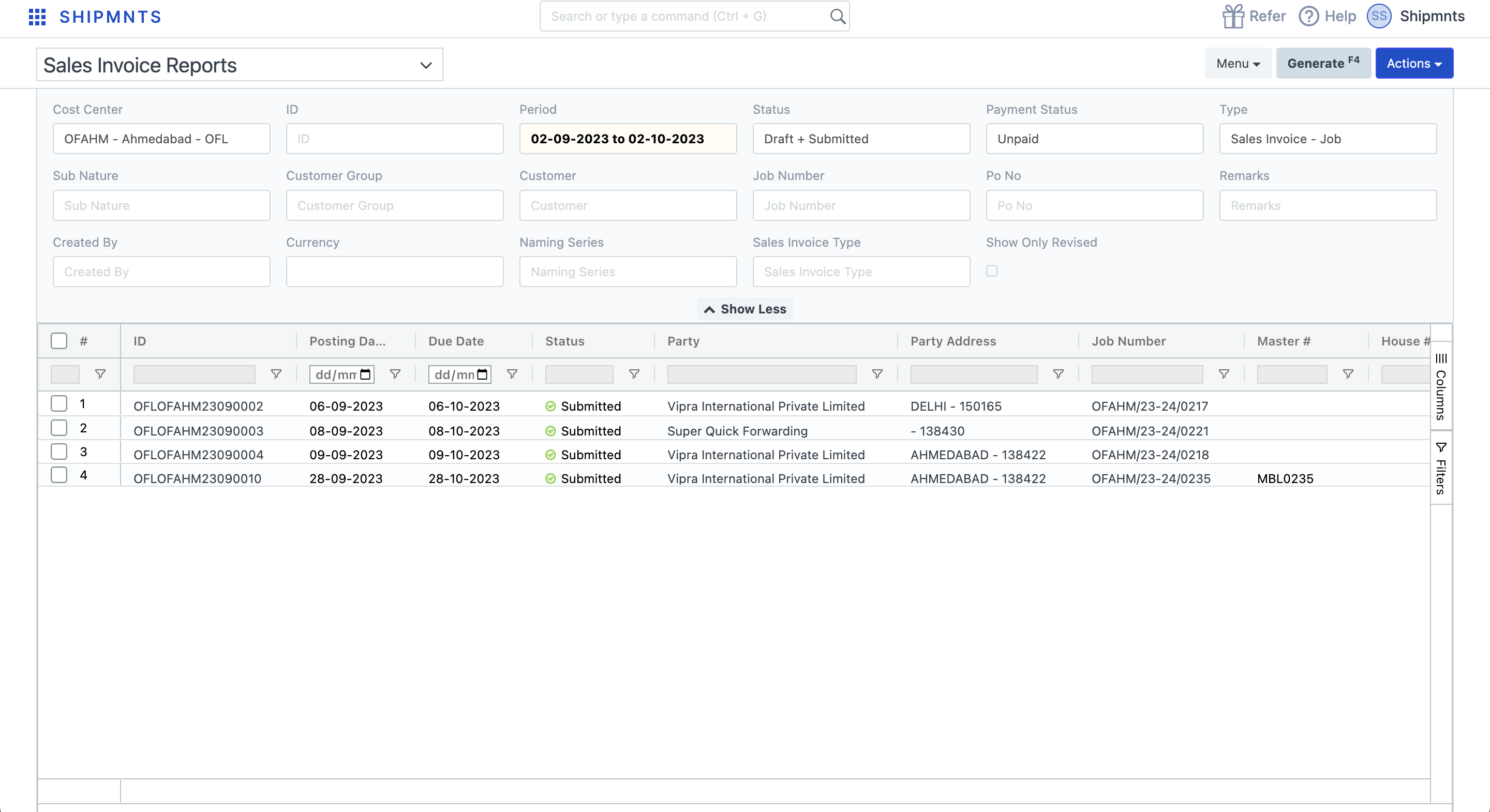Click master number MBL0235

[1285, 478]
